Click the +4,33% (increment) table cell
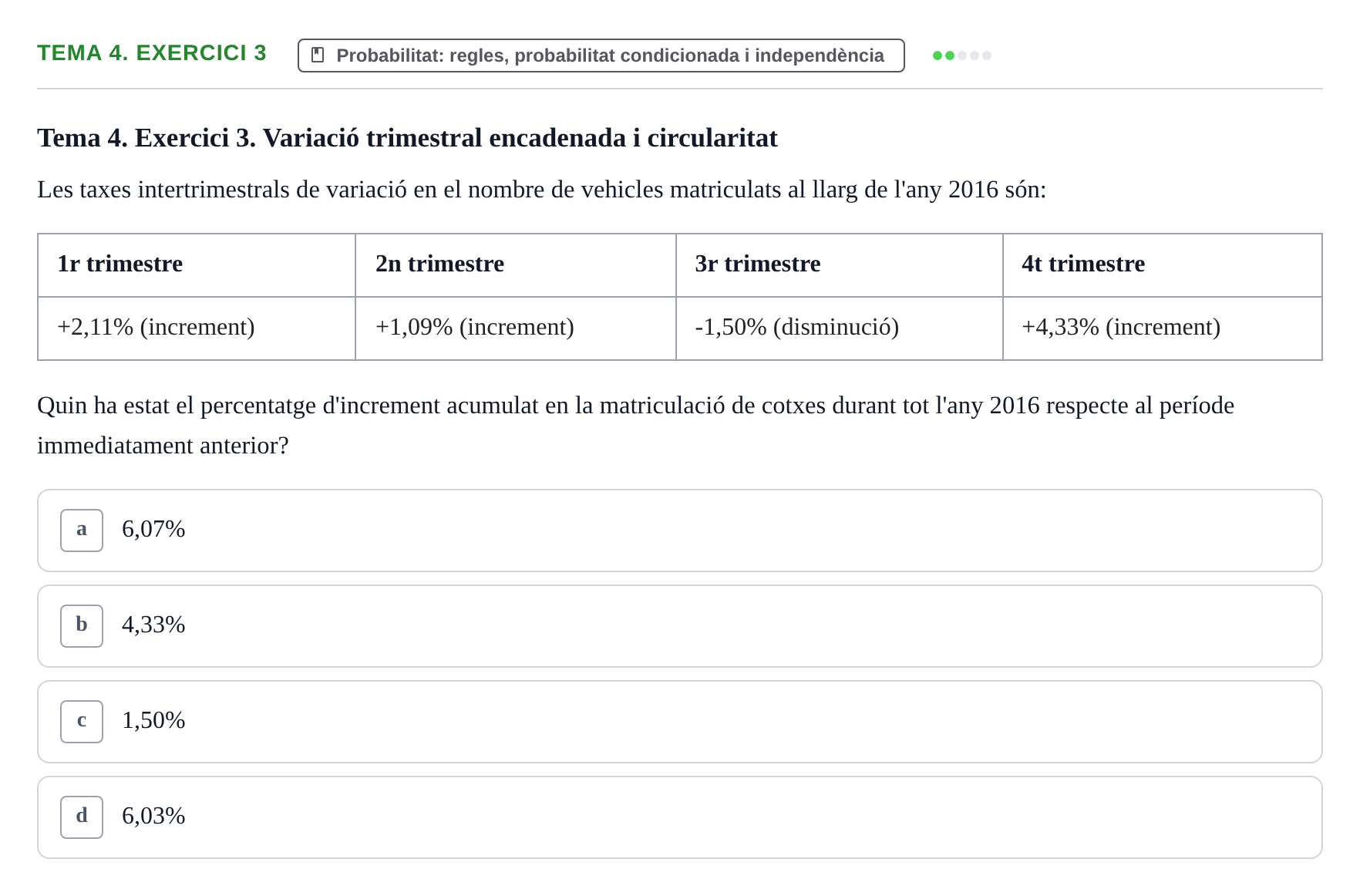The width and height of the screenshot is (1360, 896). [1163, 328]
